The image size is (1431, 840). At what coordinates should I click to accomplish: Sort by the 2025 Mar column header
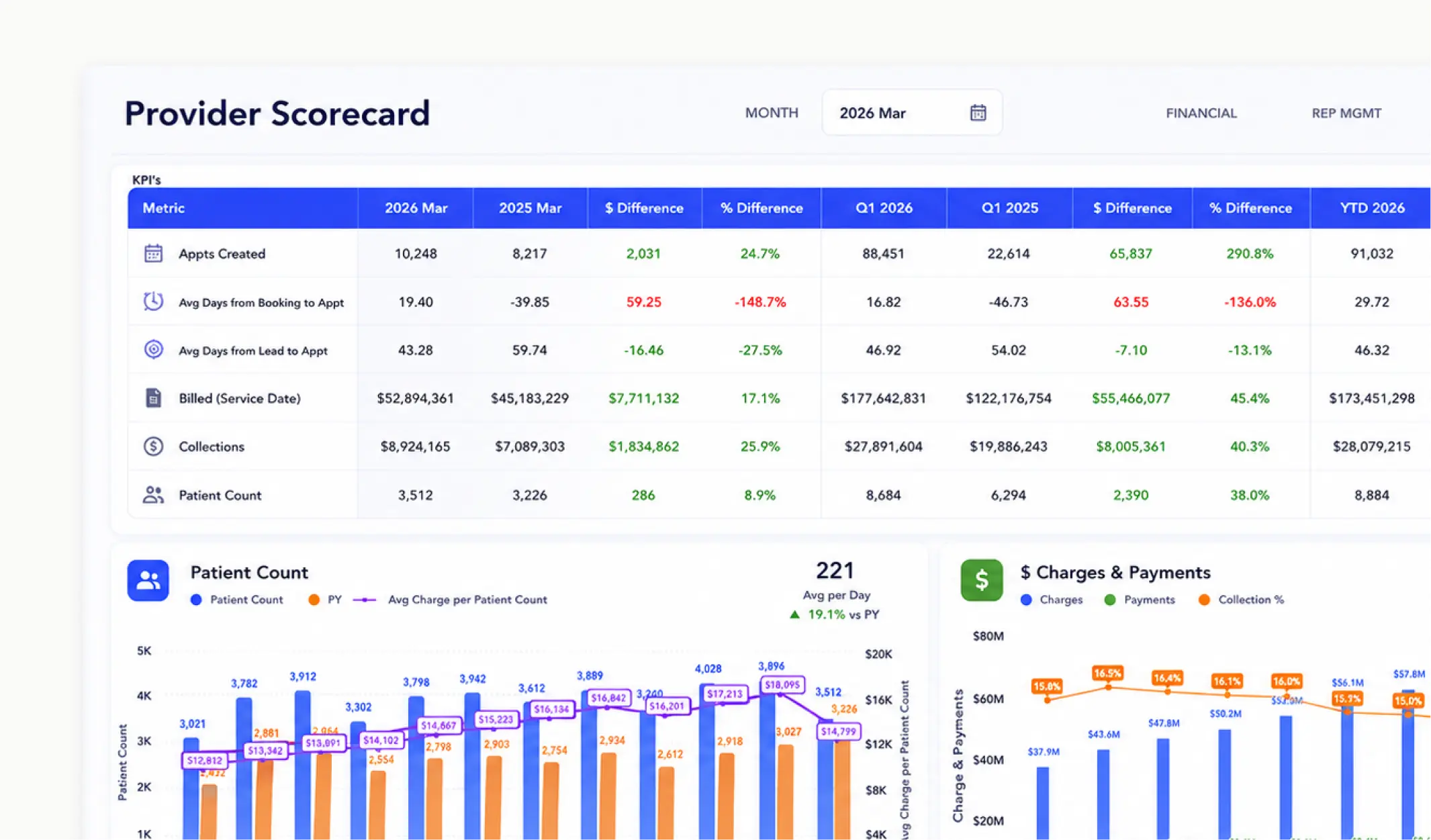click(530, 208)
